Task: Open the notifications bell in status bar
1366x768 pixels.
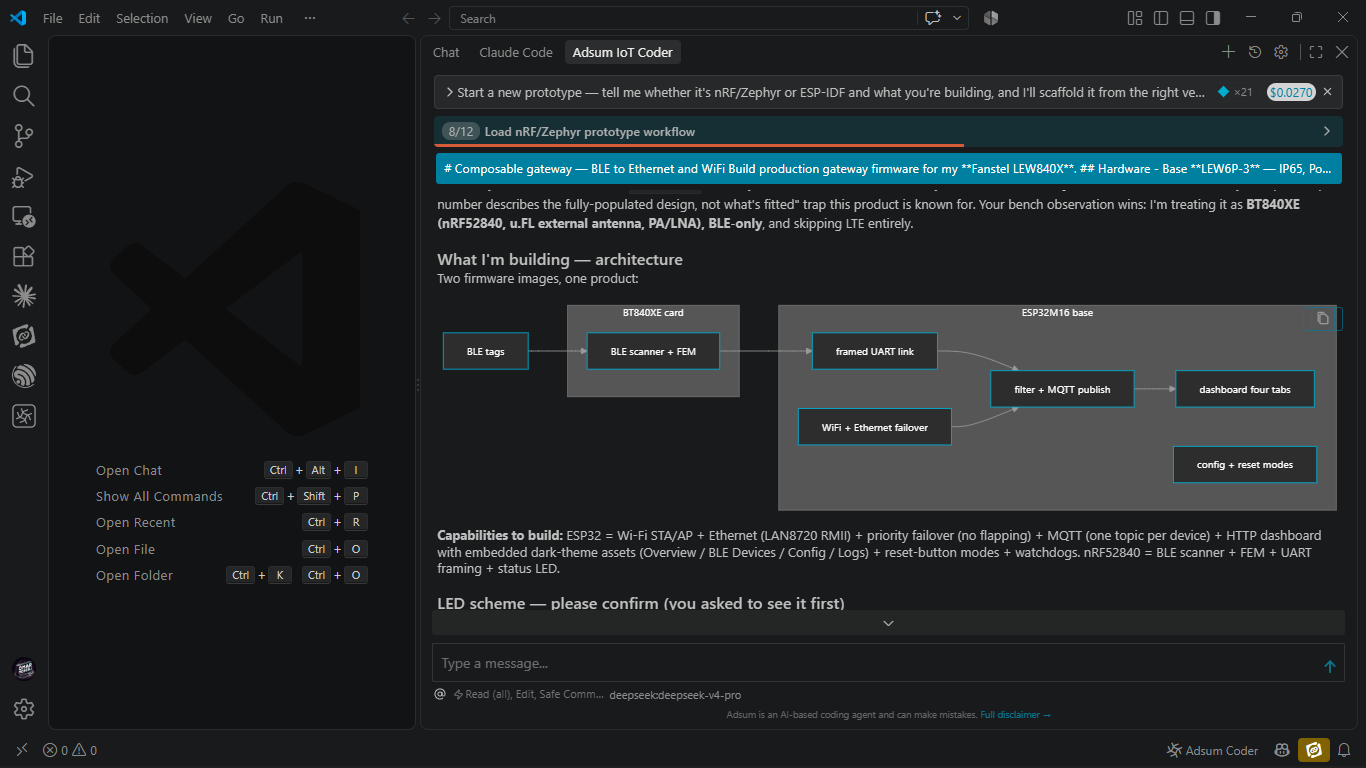Action: click(1344, 750)
